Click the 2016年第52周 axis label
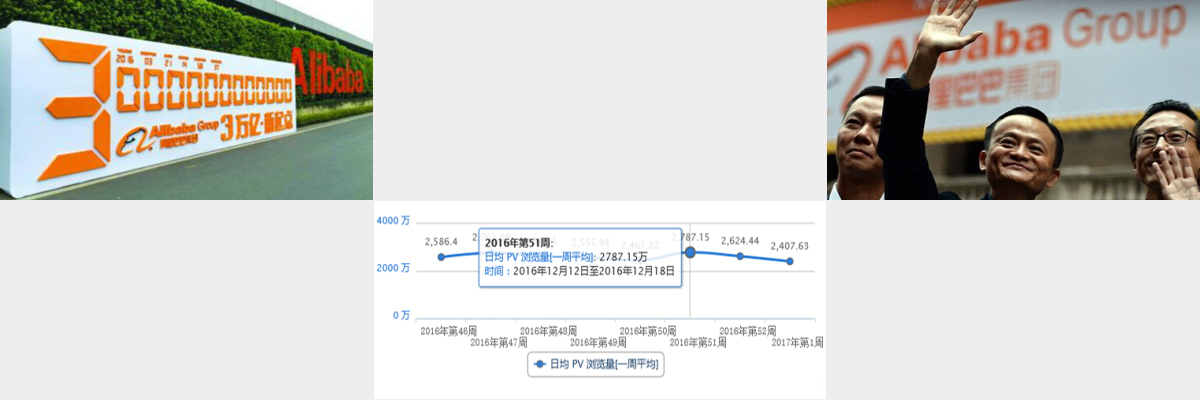This screenshot has width=1200, height=400. pyautogui.click(x=747, y=331)
